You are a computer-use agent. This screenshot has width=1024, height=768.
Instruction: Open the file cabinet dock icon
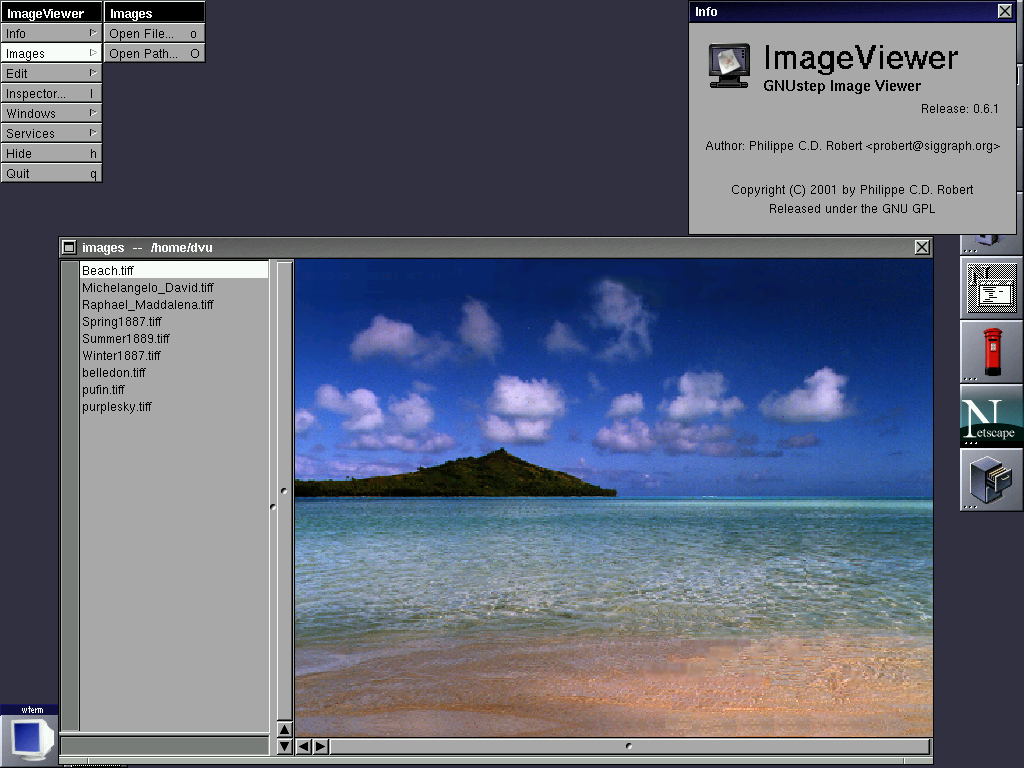pyautogui.click(x=991, y=479)
